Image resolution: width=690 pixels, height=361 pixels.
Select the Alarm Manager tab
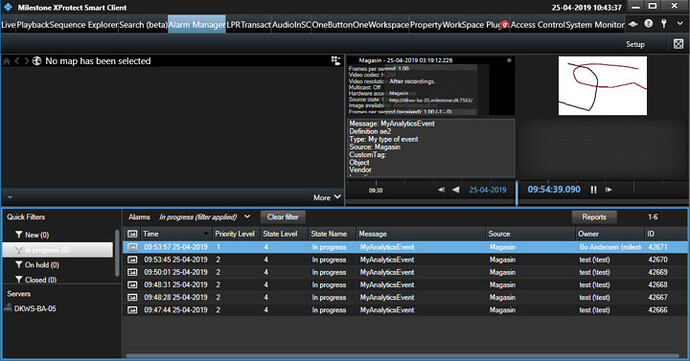[197, 25]
